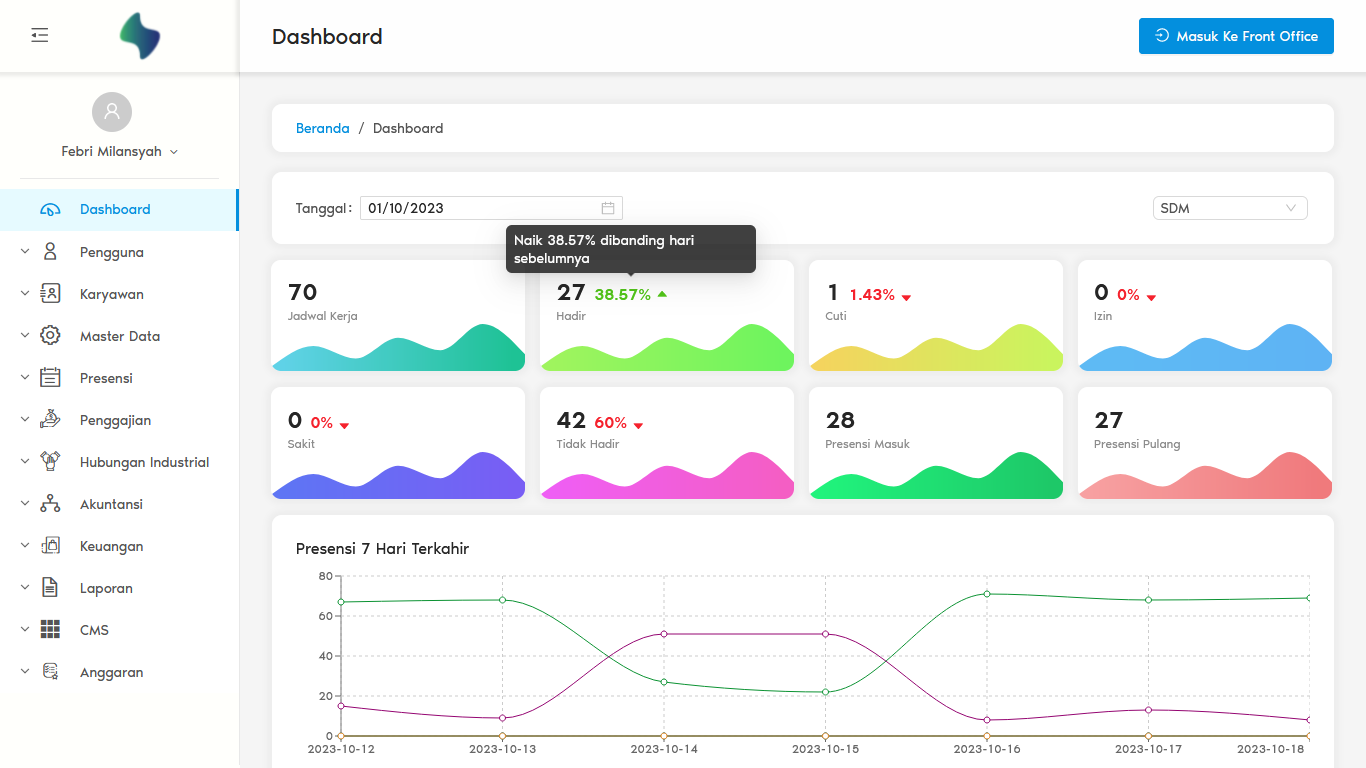1366x768 pixels.
Task: Collapse sidebar with the menu fold icon
Action: point(40,36)
